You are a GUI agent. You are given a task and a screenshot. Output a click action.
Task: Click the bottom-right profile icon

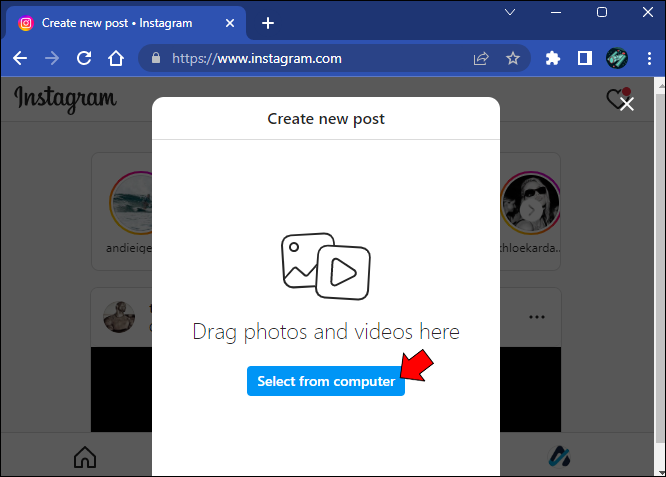559,457
